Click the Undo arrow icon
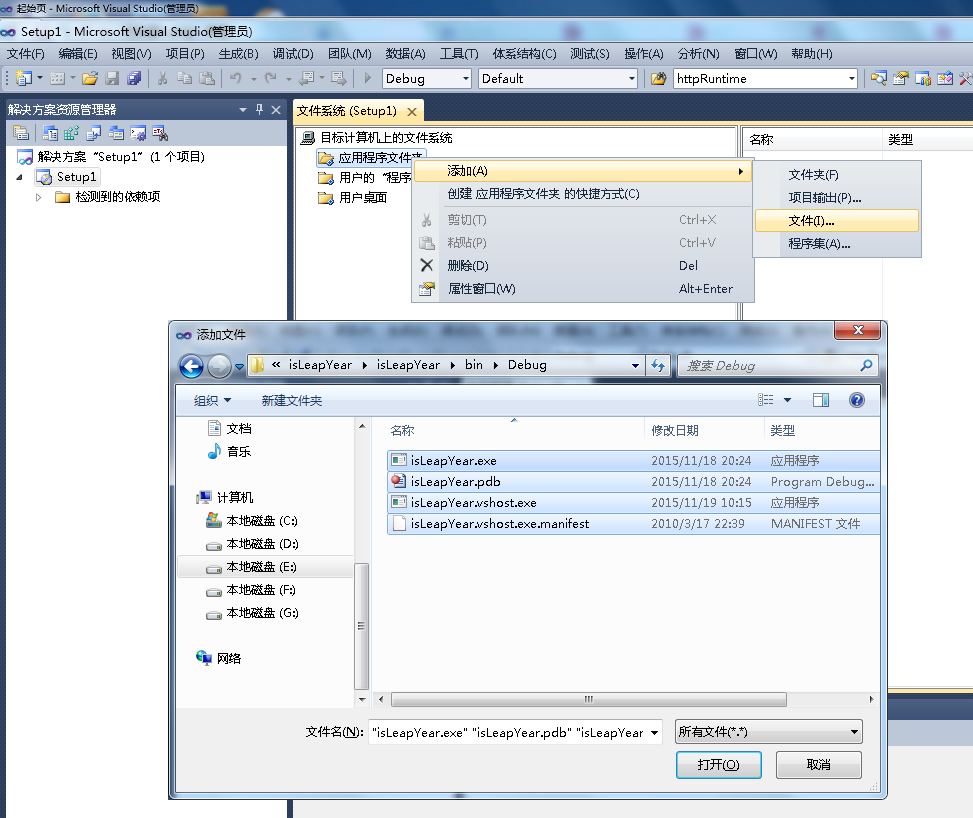Image resolution: width=973 pixels, height=818 pixels. click(x=236, y=78)
